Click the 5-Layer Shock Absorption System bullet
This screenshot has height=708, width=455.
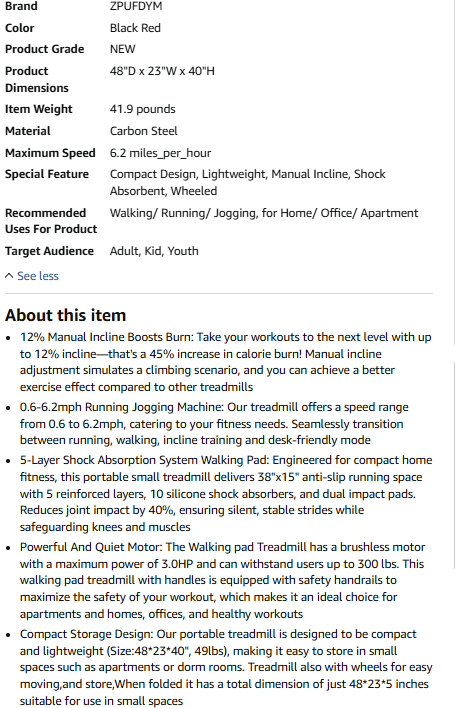click(x=226, y=494)
